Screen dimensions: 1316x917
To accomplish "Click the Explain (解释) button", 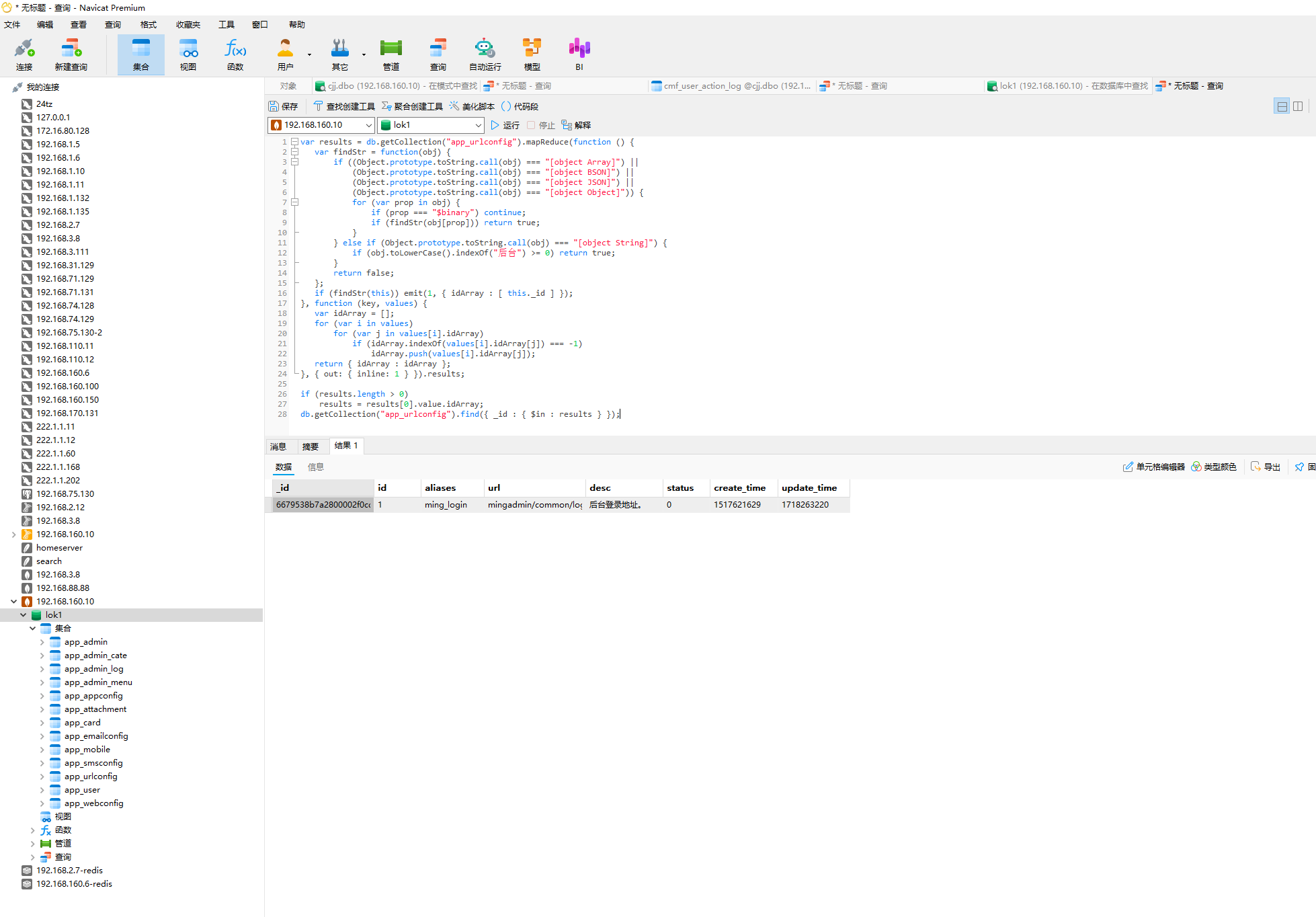I will pyautogui.click(x=576, y=125).
